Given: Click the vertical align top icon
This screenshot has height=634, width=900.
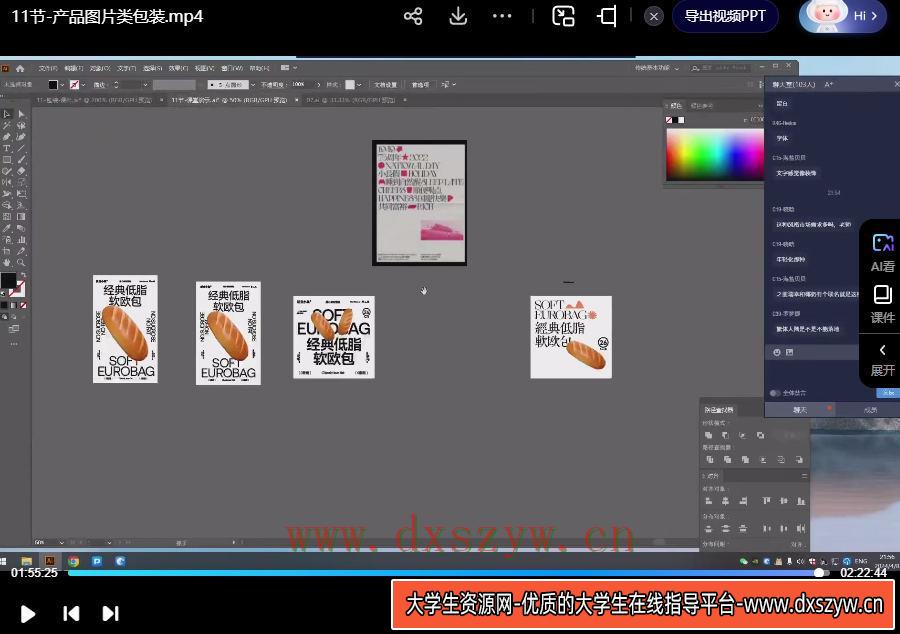Looking at the screenshot, I should [766, 501].
